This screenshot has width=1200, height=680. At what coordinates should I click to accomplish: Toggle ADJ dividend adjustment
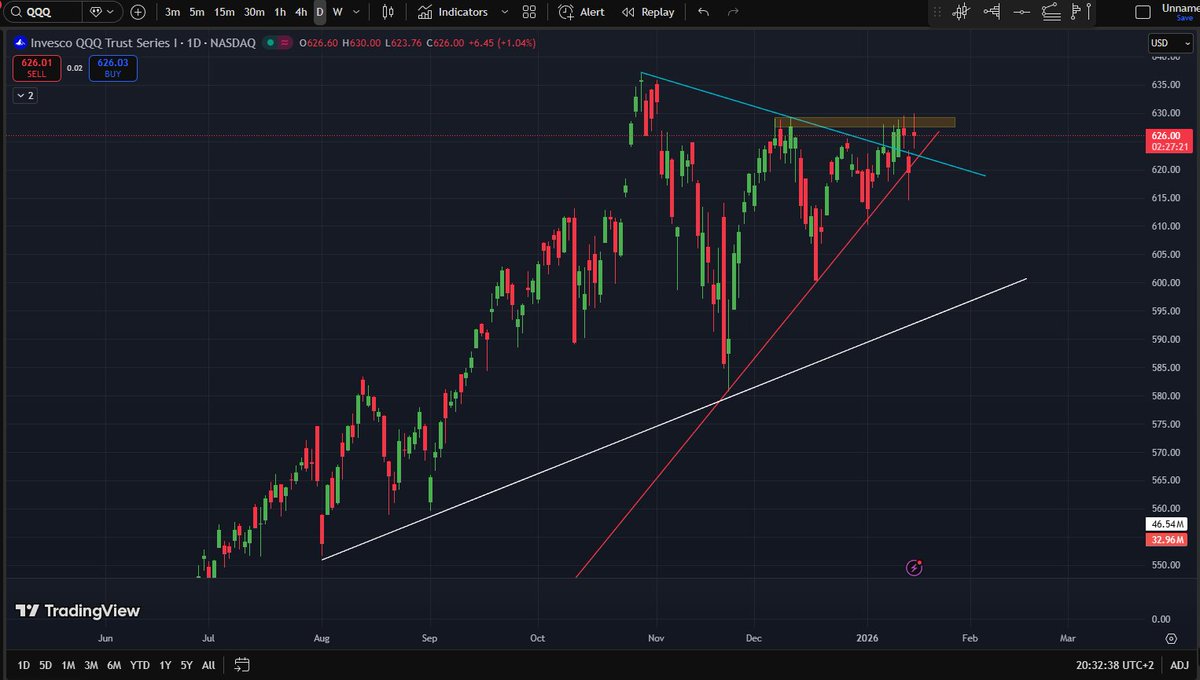(1178, 665)
